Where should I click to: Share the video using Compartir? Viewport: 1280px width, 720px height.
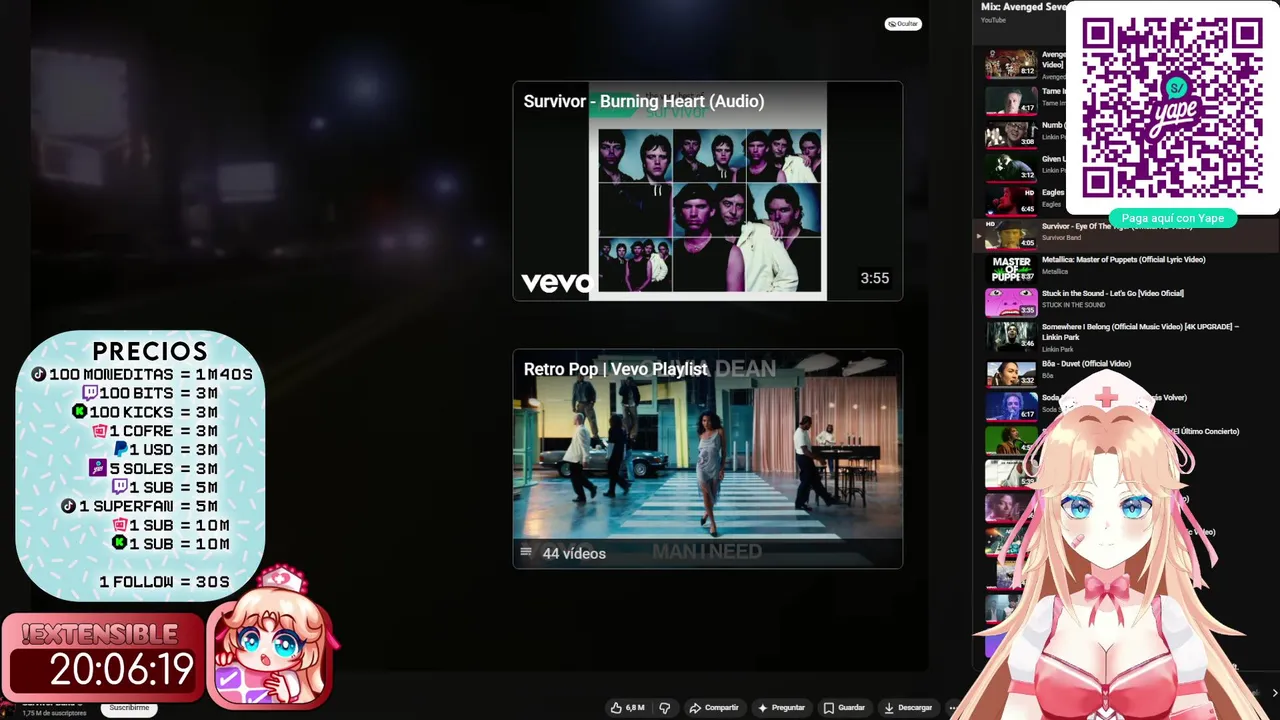click(714, 707)
